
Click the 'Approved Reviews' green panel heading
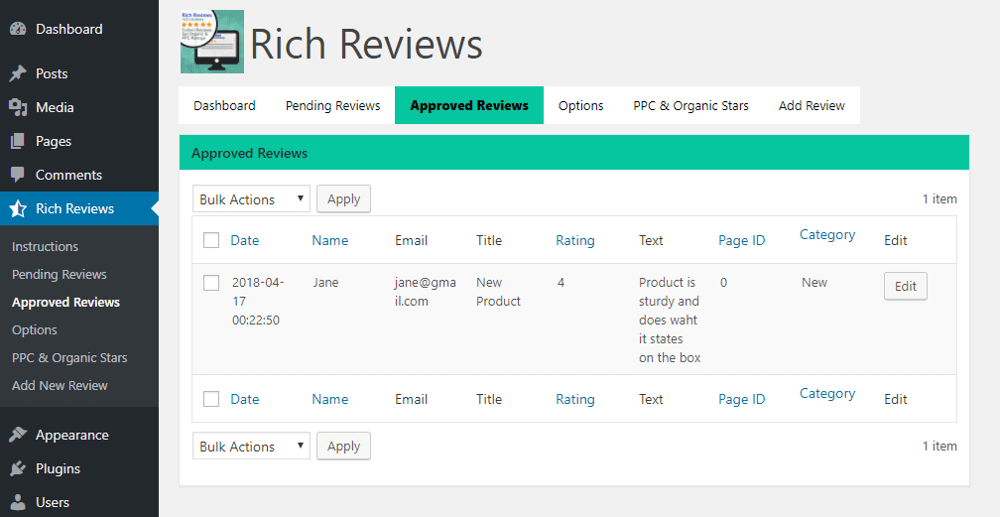(249, 153)
